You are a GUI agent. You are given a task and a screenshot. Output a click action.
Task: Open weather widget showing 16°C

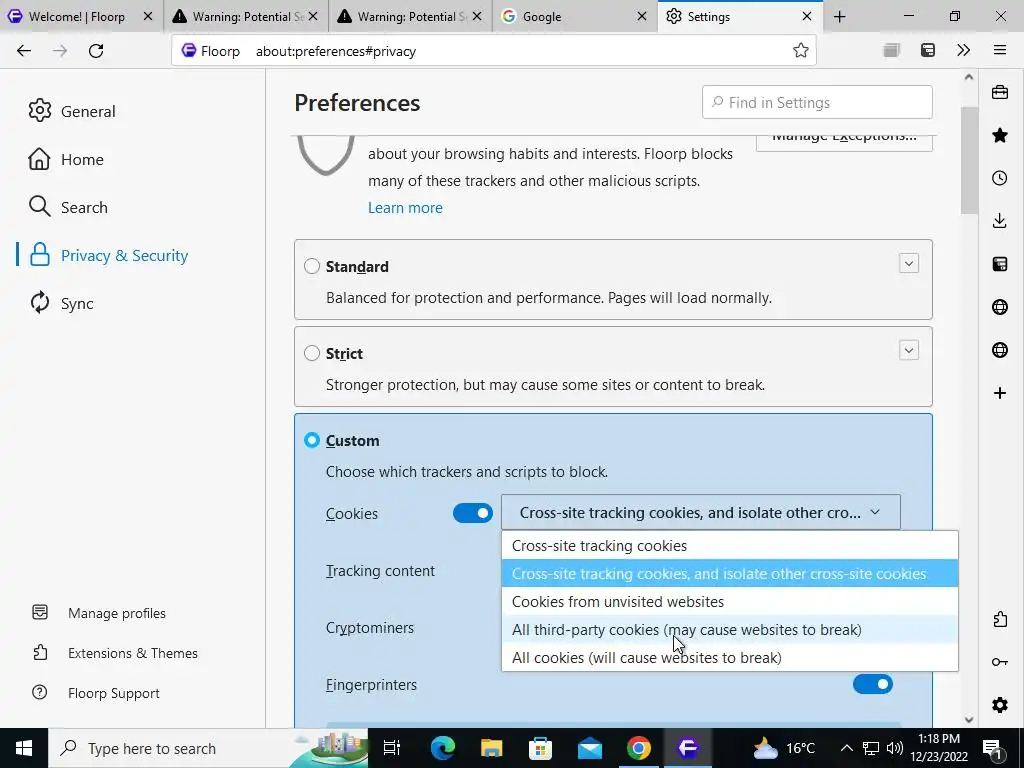784,748
